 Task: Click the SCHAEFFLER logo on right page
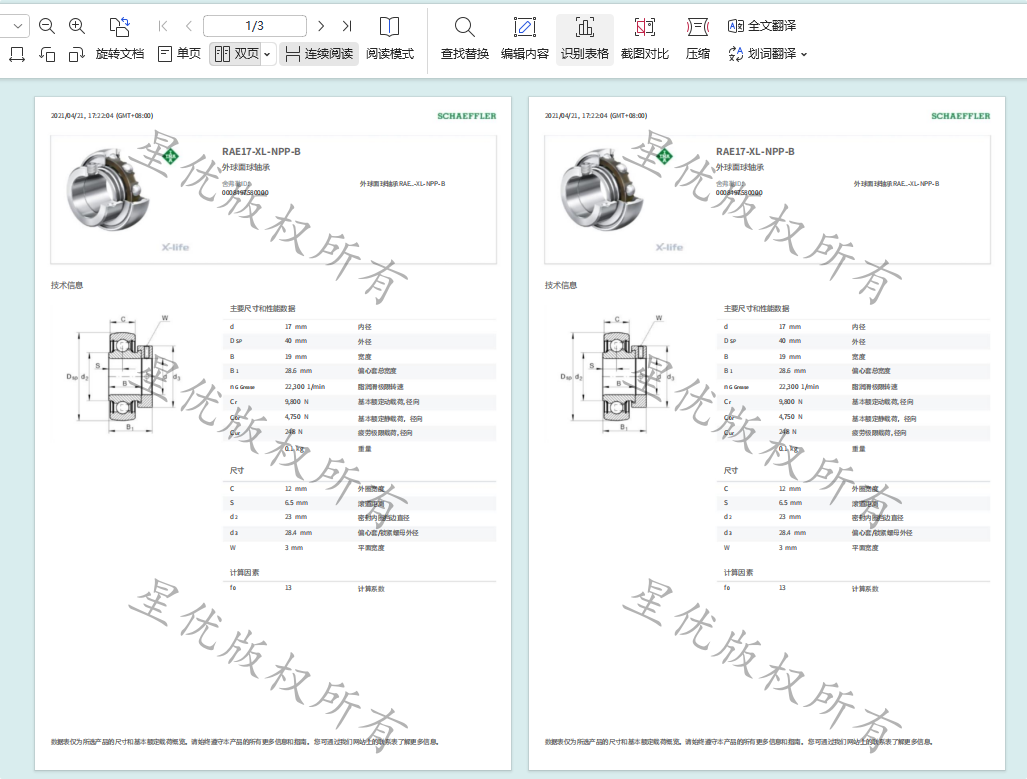tap(961, 116)
